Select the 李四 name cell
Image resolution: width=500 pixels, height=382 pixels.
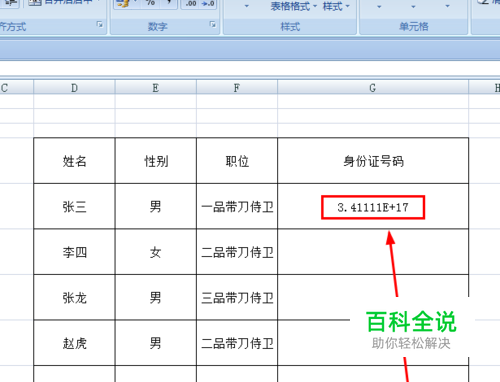[74, 252]
